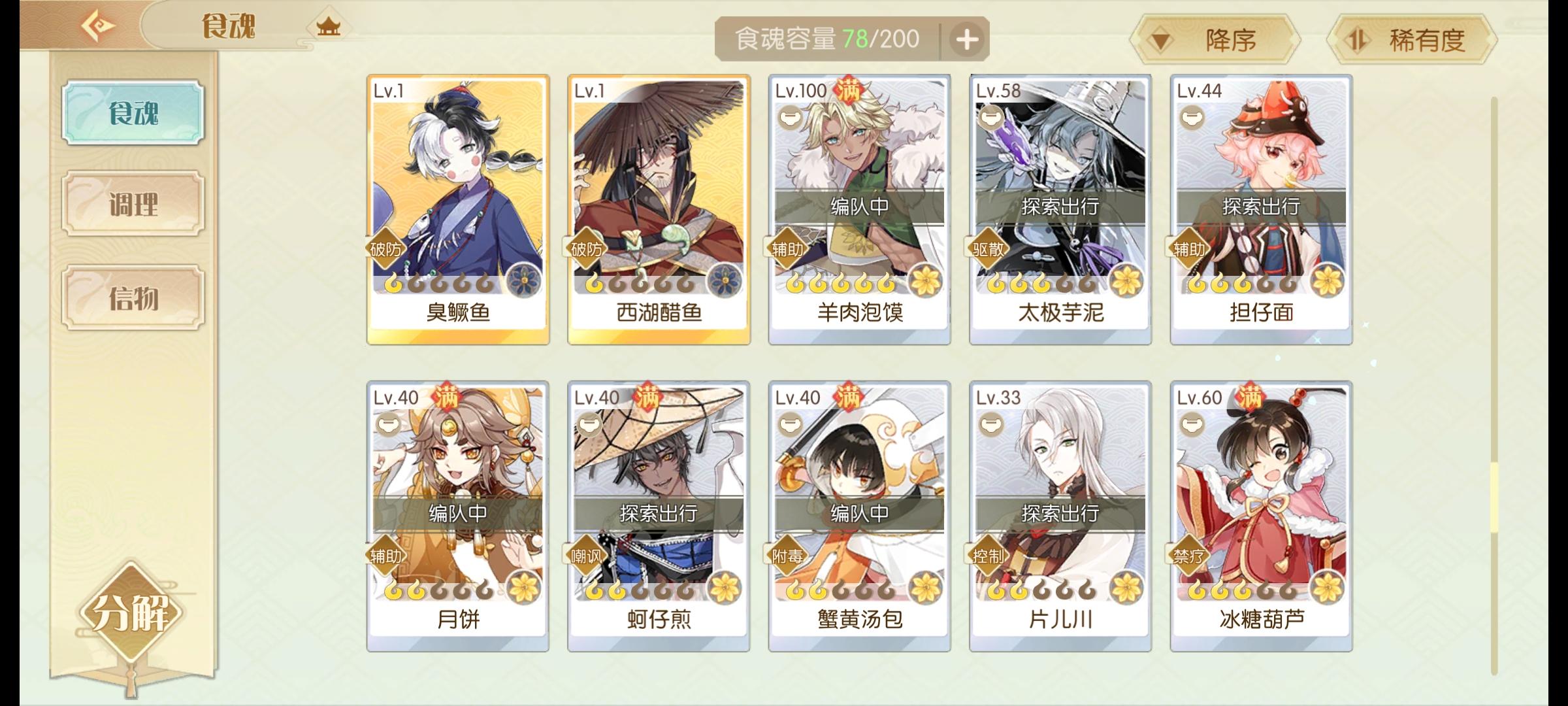Select the 片儿川 card

[1060, 516]
